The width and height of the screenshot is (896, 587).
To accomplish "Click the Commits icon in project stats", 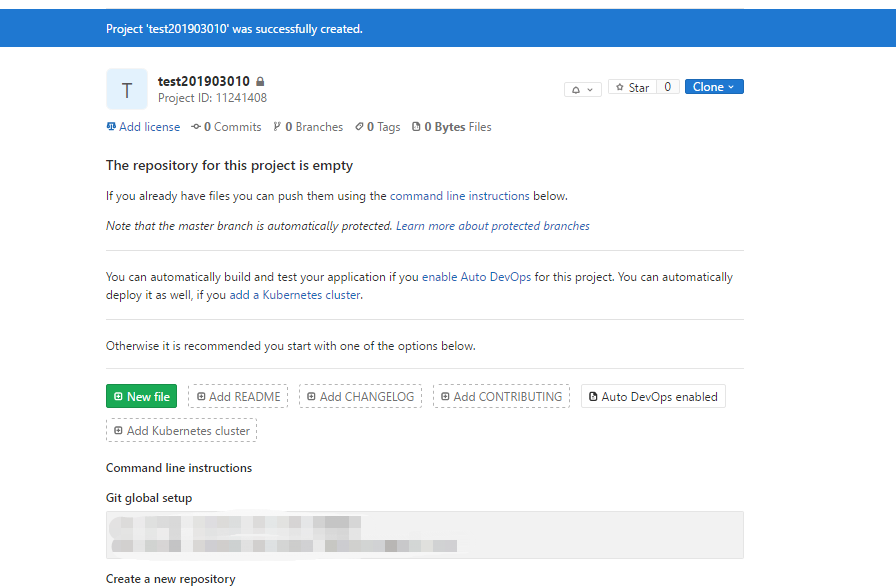I will (196, 127).
